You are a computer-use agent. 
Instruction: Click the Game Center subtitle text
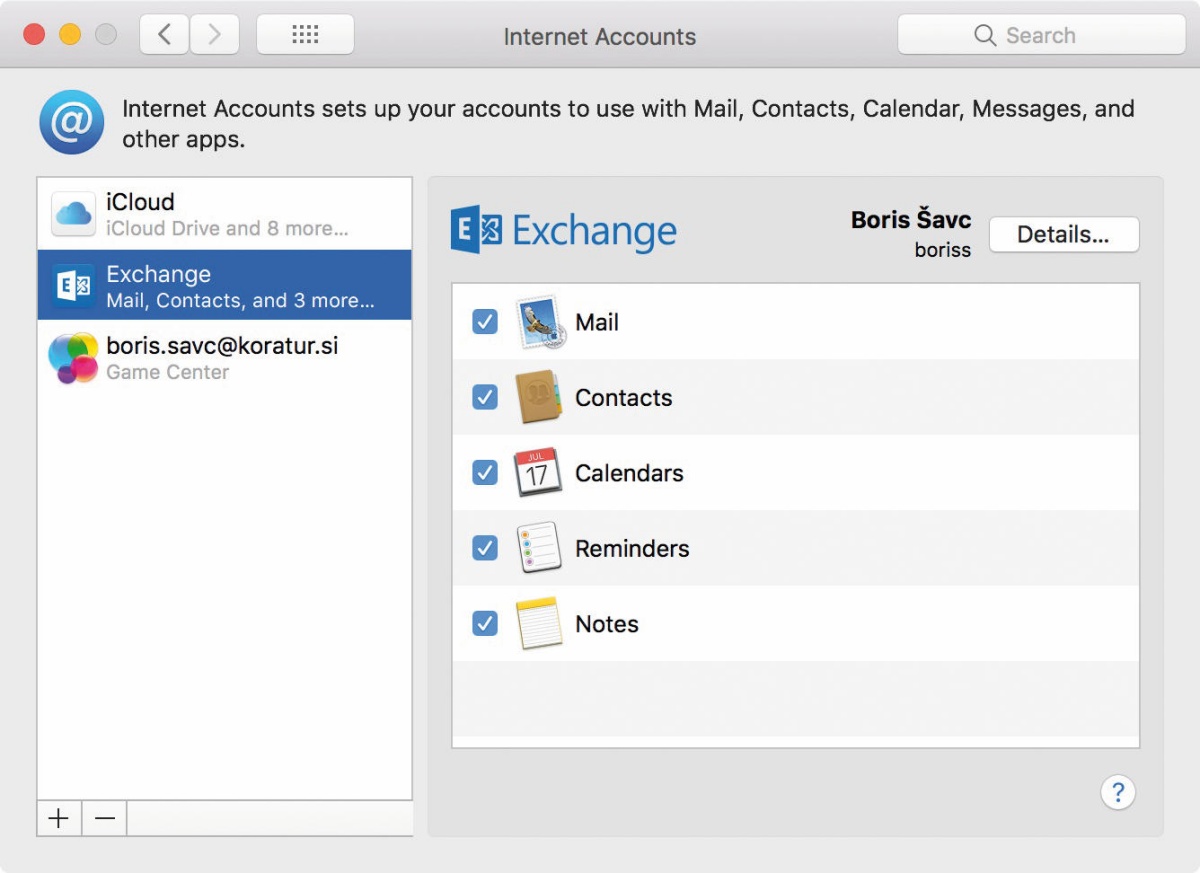(168, 372)
